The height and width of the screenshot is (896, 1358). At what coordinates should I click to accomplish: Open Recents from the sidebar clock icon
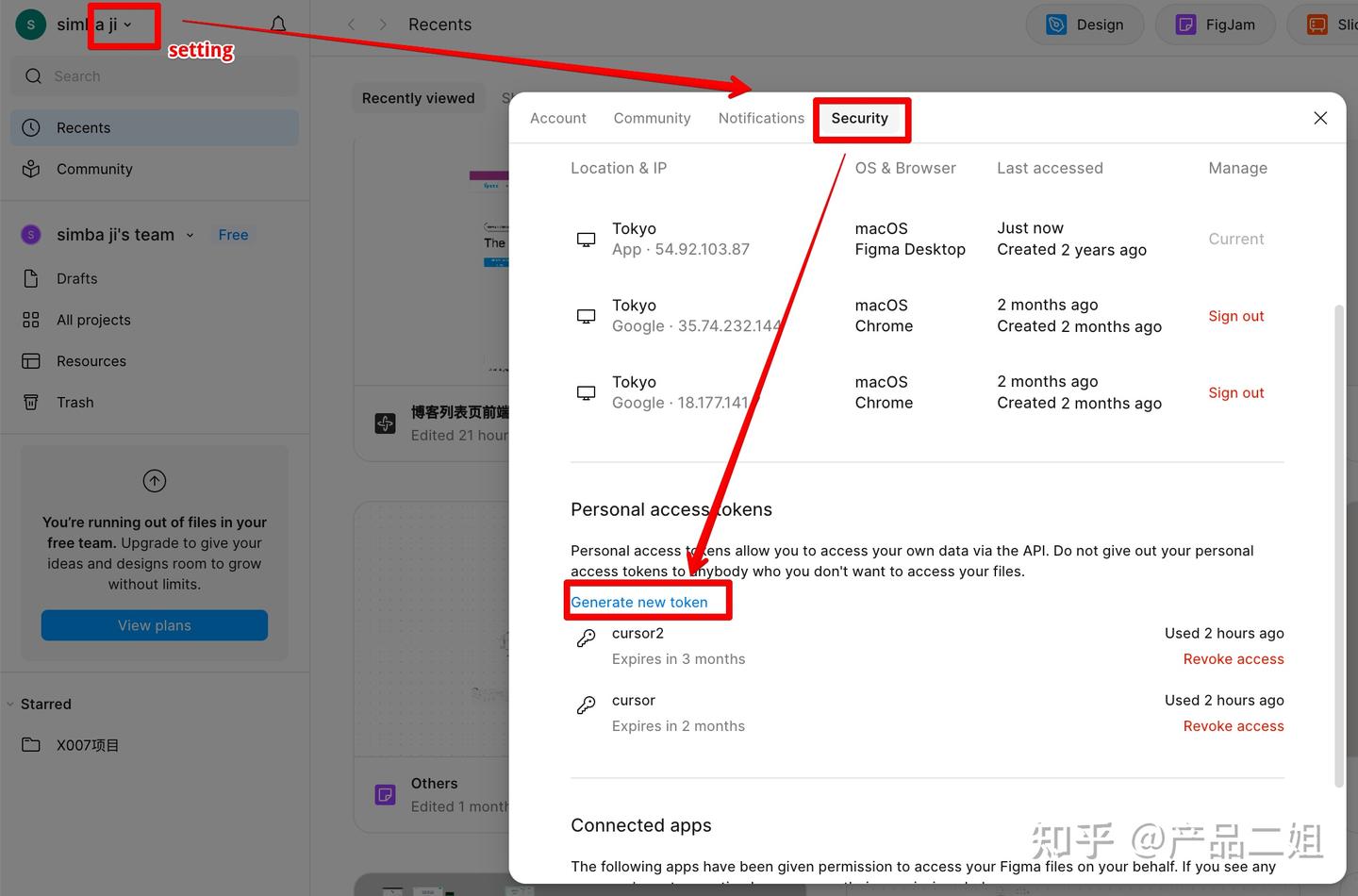coord(31,127)
